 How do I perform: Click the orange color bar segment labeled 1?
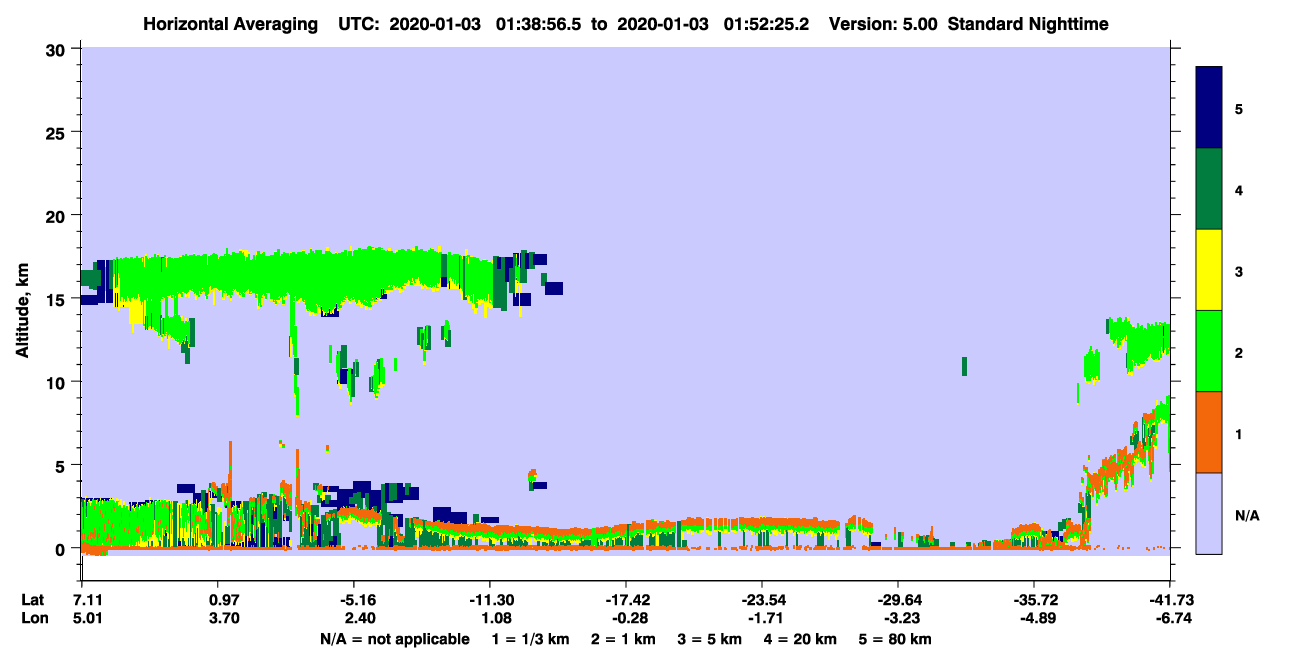pyautogui.click(x=1209, y=432)
